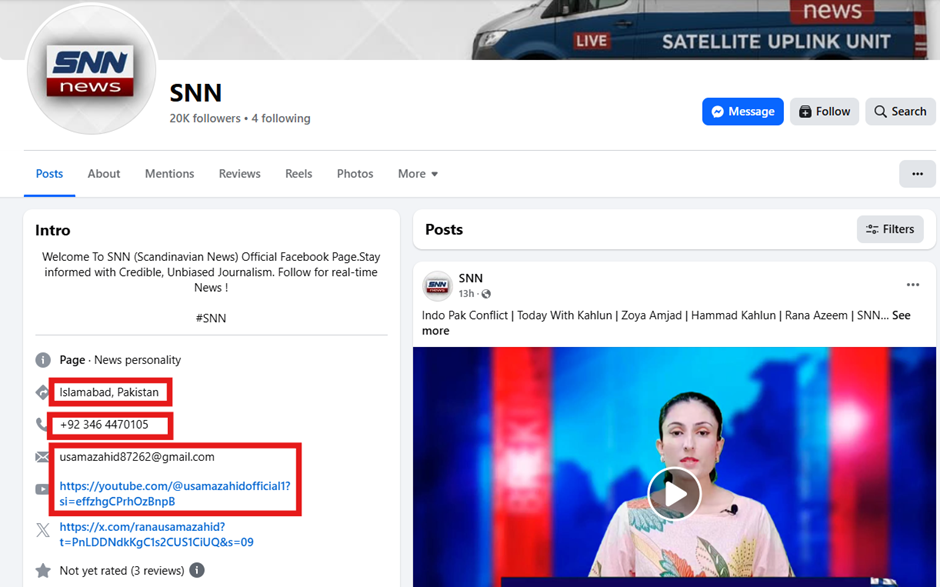Click the email envelope icon
Viewport: 940px width, 587px height.
coord(43,457)
